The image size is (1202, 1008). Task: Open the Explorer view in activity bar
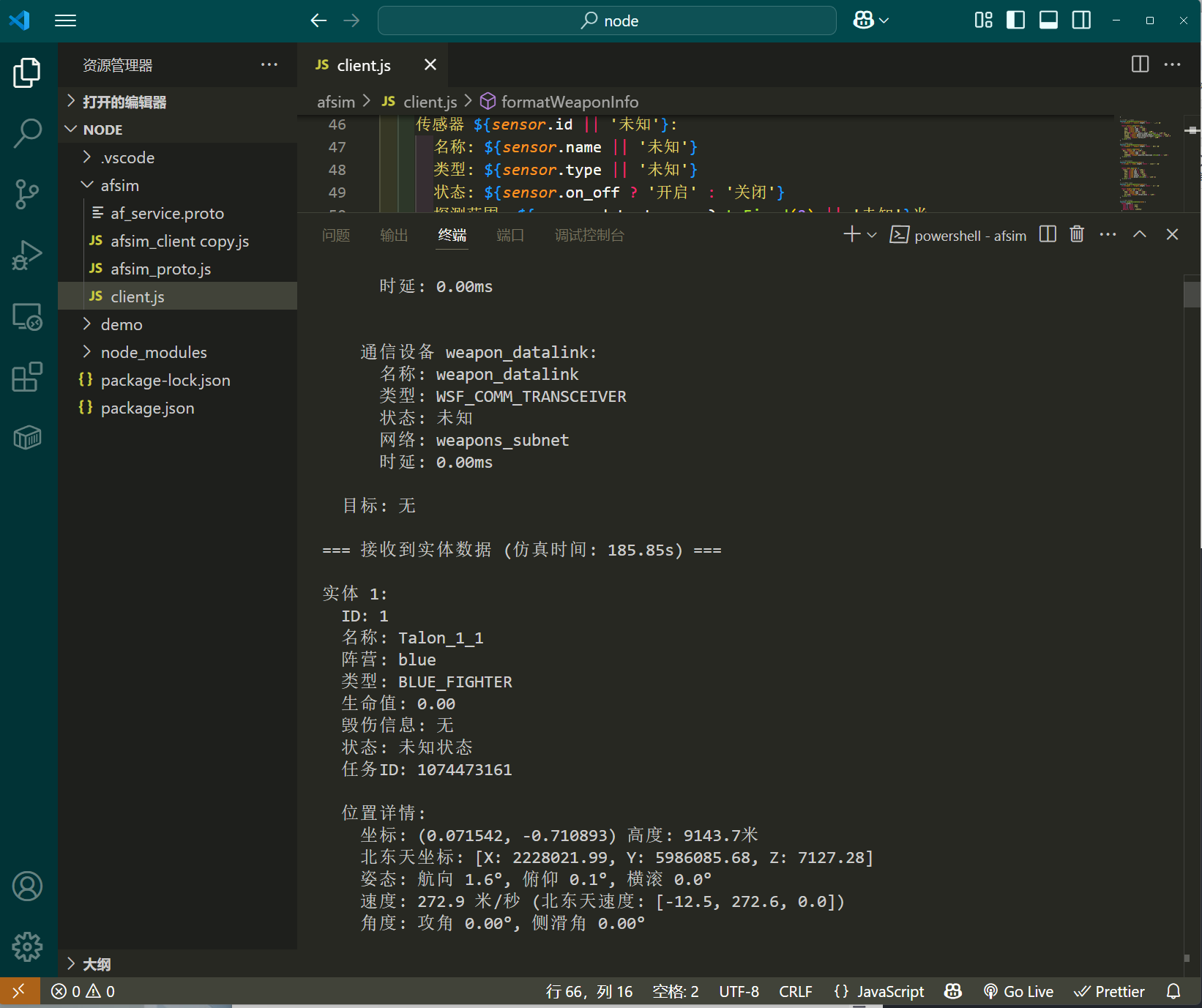27,72
